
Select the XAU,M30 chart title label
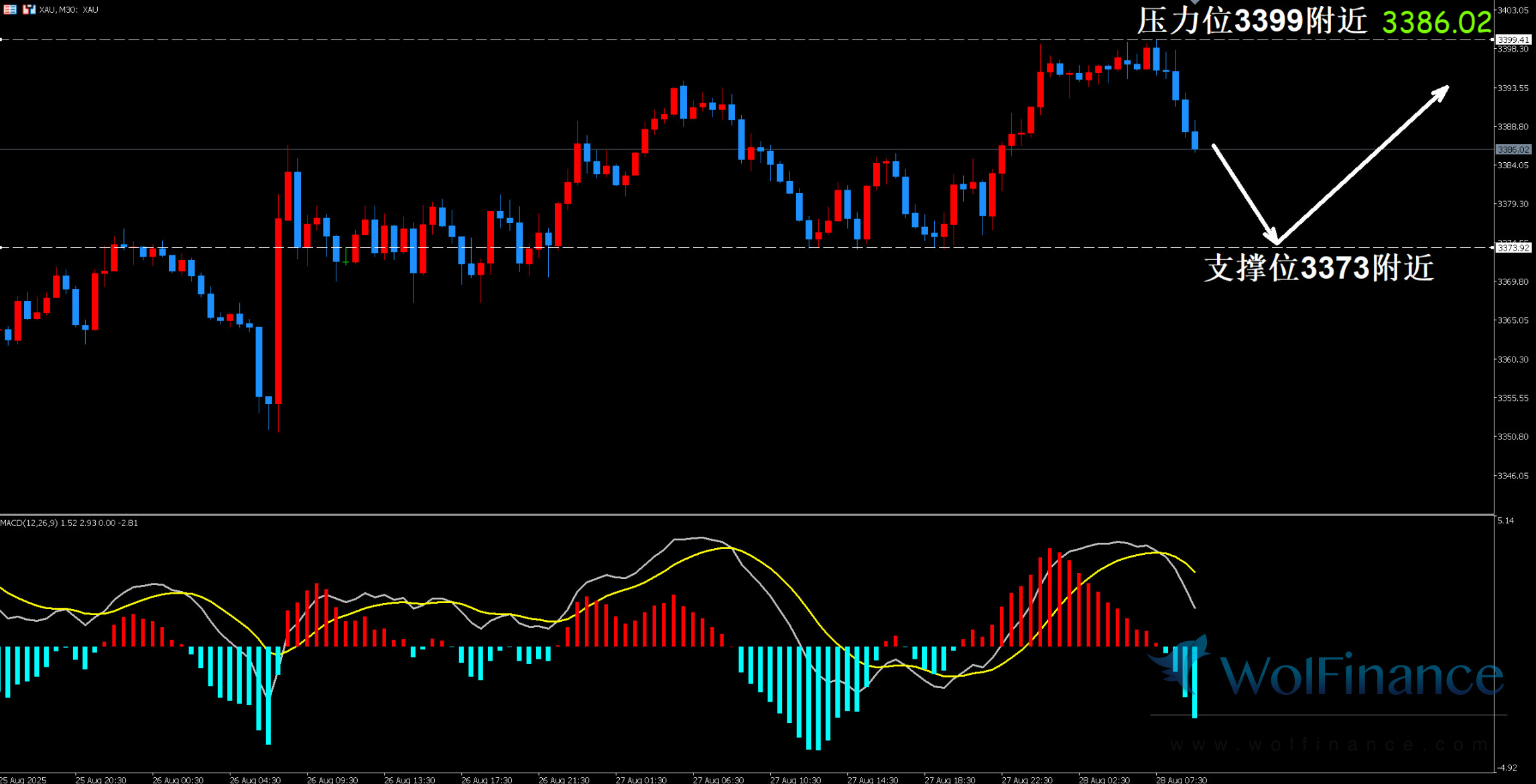69,10
